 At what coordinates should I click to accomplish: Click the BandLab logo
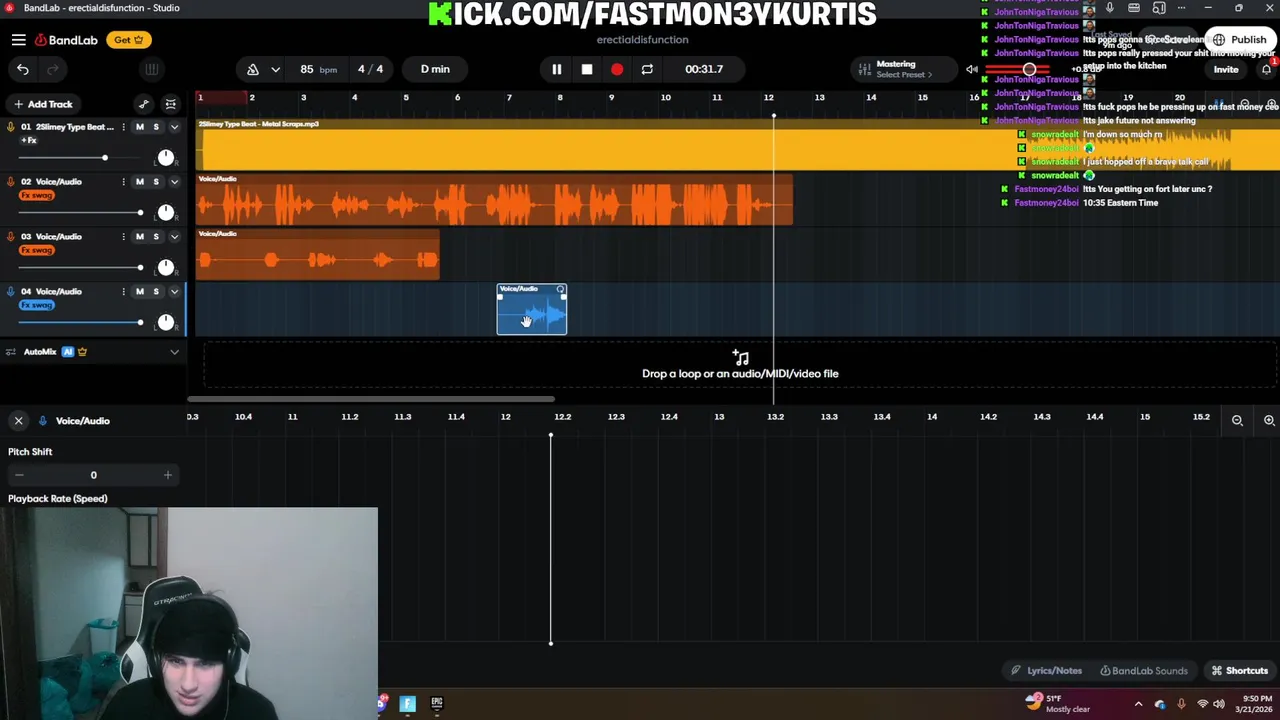click(x=66, y=40)
